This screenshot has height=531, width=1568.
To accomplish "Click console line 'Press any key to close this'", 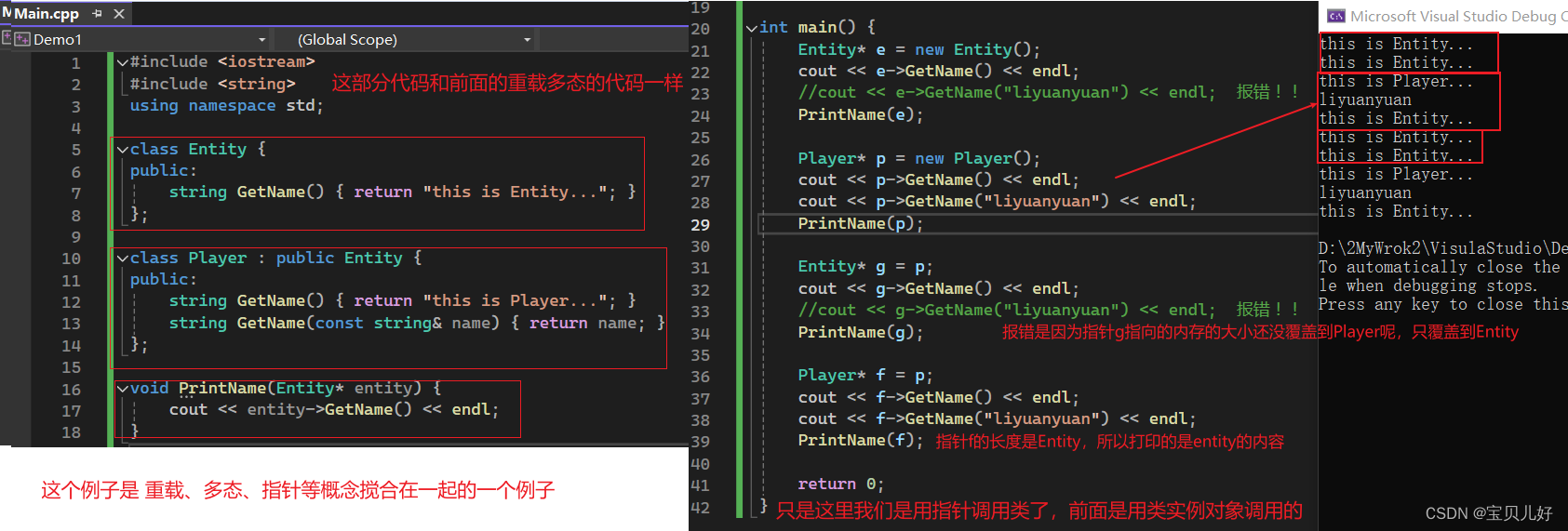I will click(x=1443, y=304).
